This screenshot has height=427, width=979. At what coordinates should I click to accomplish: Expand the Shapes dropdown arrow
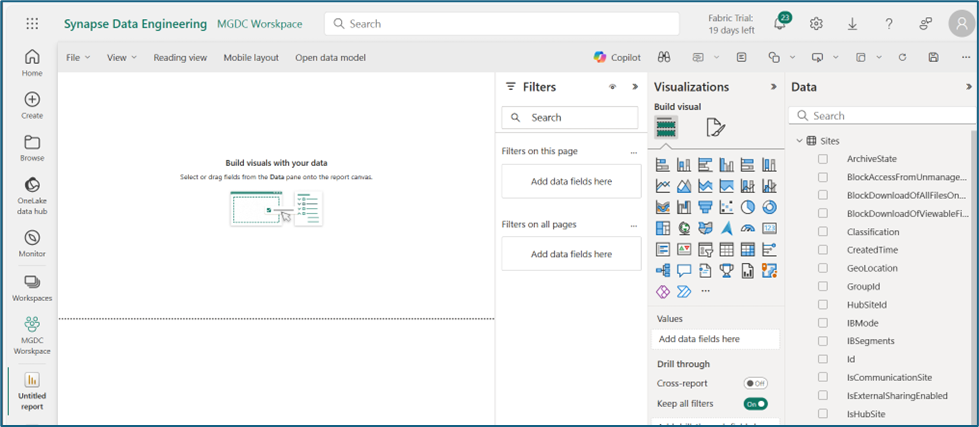(792, 57)
